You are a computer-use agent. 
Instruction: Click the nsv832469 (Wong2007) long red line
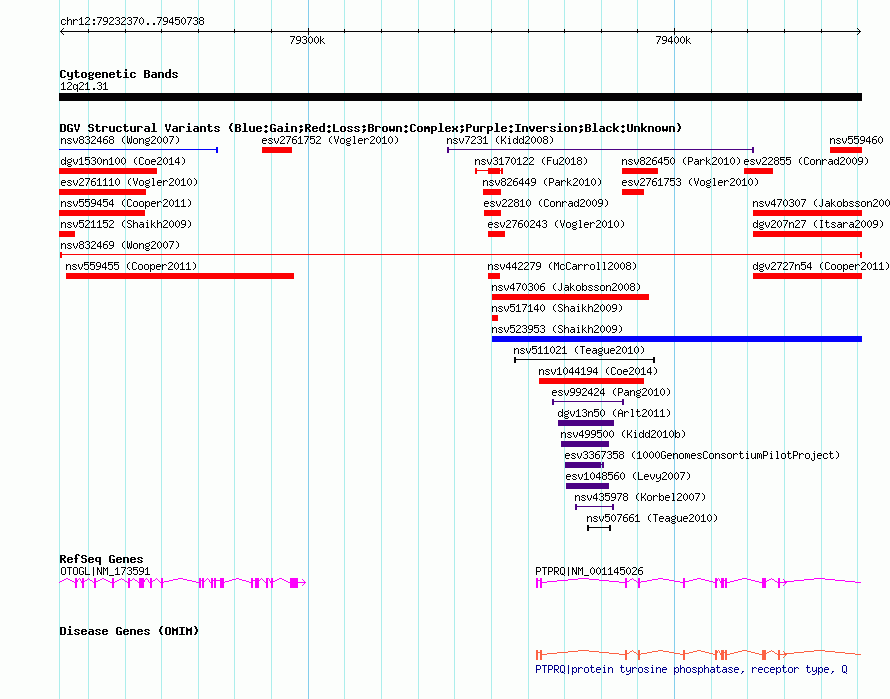pos(460,255)
